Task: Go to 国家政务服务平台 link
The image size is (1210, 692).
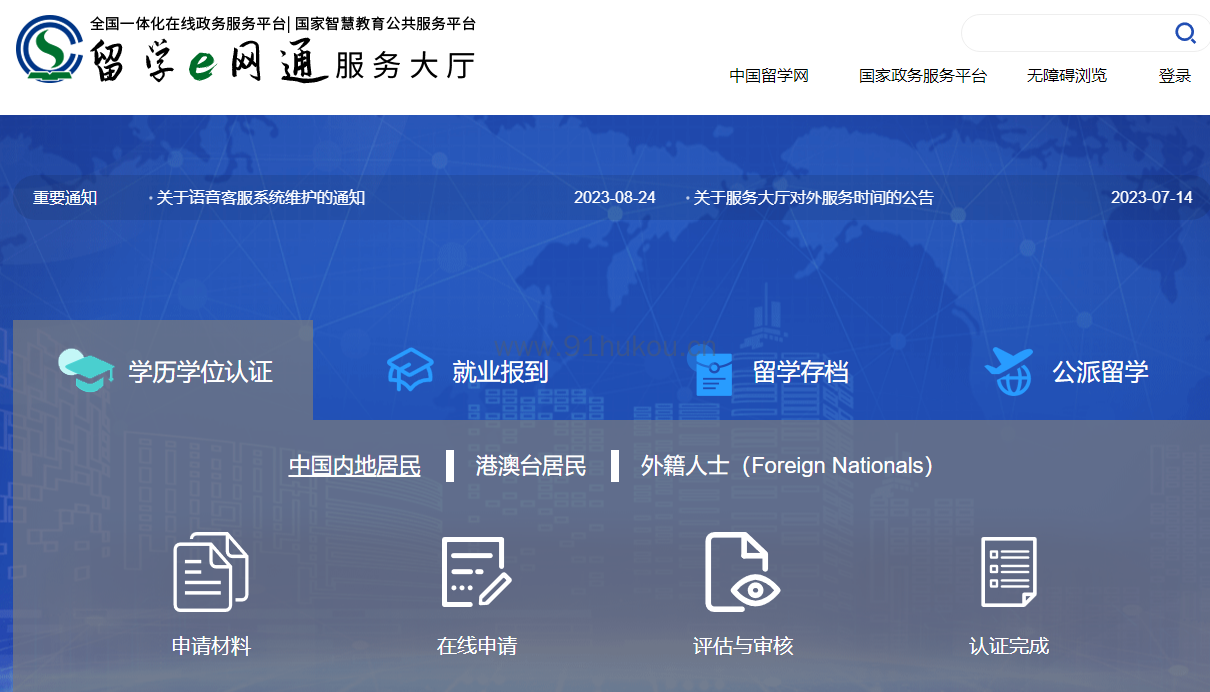Action: pyautogui.click(x=922, y=76)
